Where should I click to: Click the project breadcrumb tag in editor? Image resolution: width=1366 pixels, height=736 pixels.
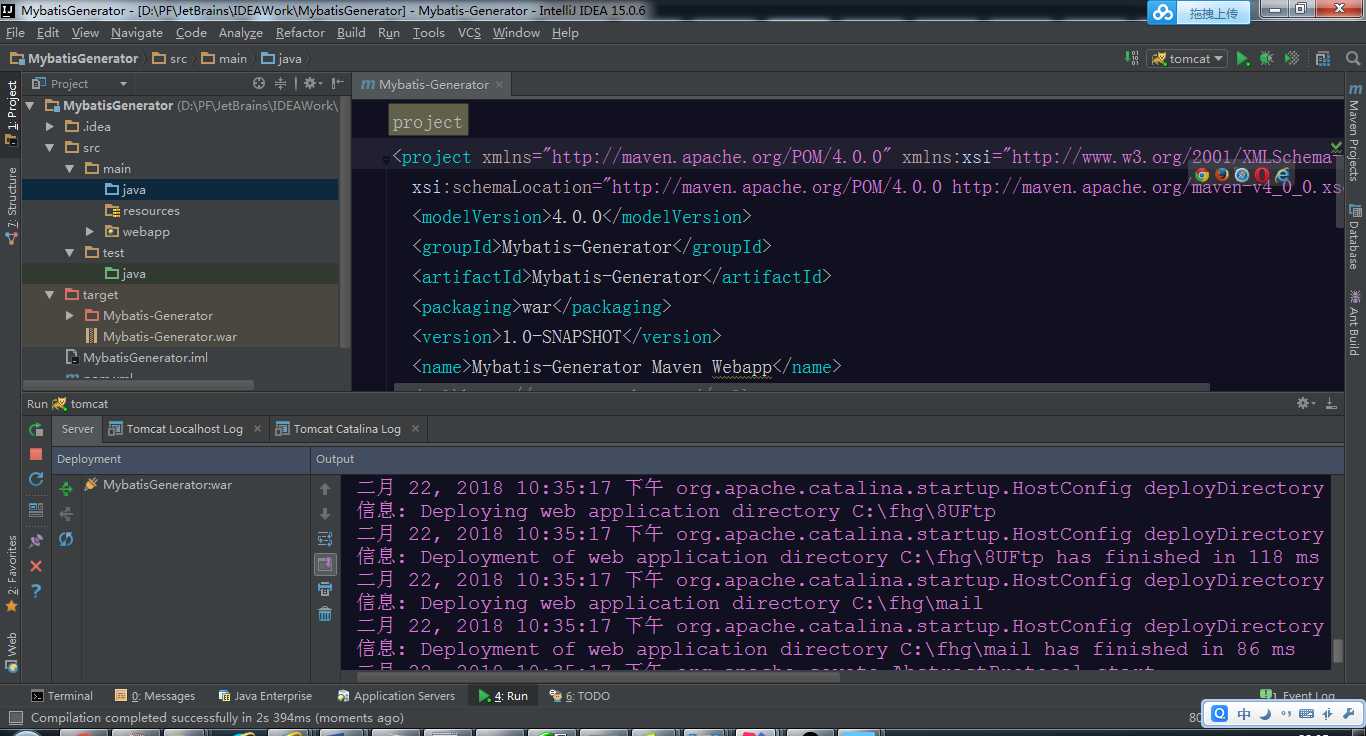pos(427,122)
